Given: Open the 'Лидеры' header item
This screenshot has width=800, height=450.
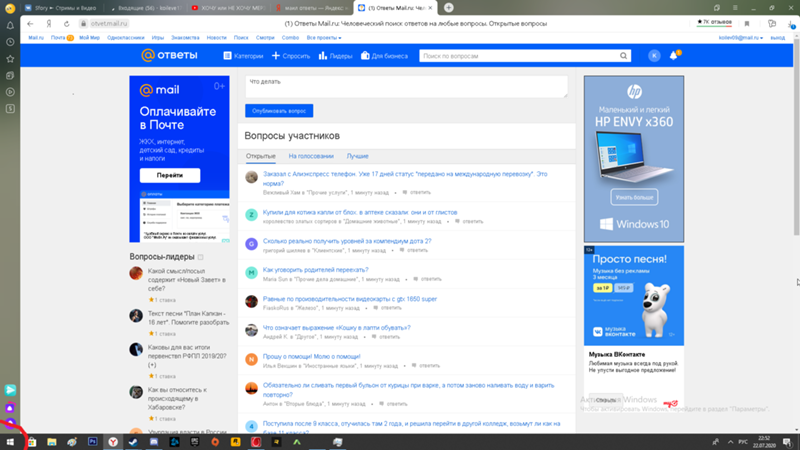Looking at the screenshot, I should 335,56.
